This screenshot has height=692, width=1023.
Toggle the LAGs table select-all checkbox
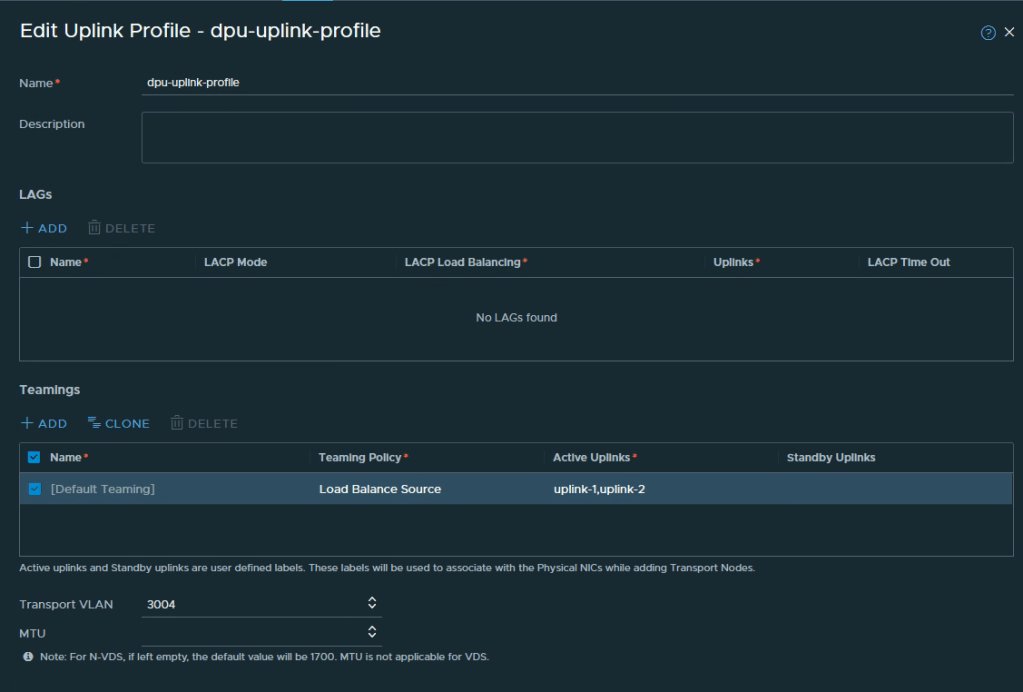34,262
